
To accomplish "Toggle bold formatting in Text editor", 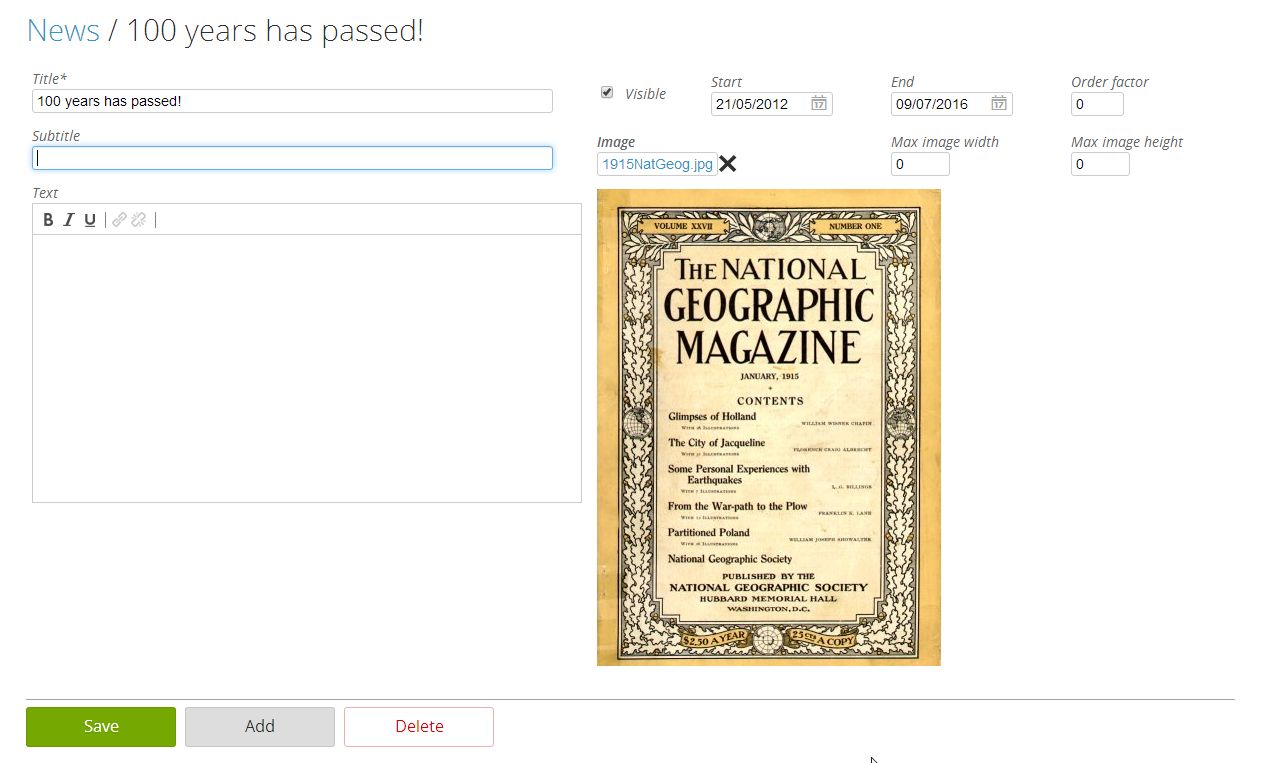I will pyautogui.click(x=48, y=220).
